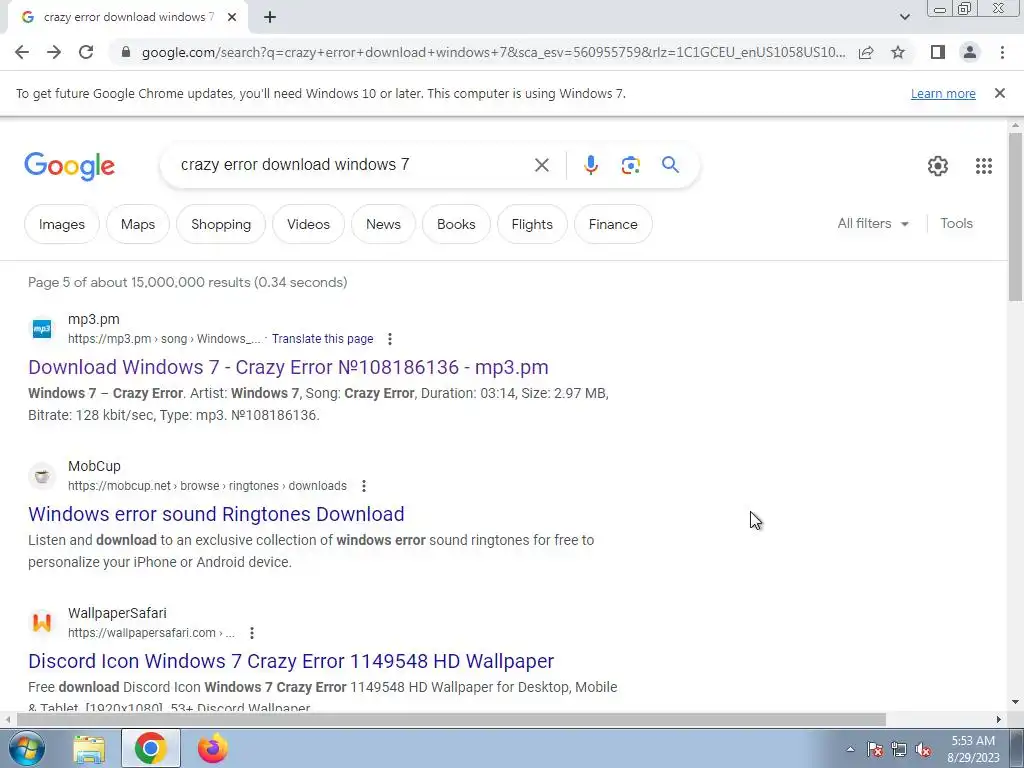Start voice search with microphone
The image size is (1024, 768).
pyautogui.click(x=590, y=165)
